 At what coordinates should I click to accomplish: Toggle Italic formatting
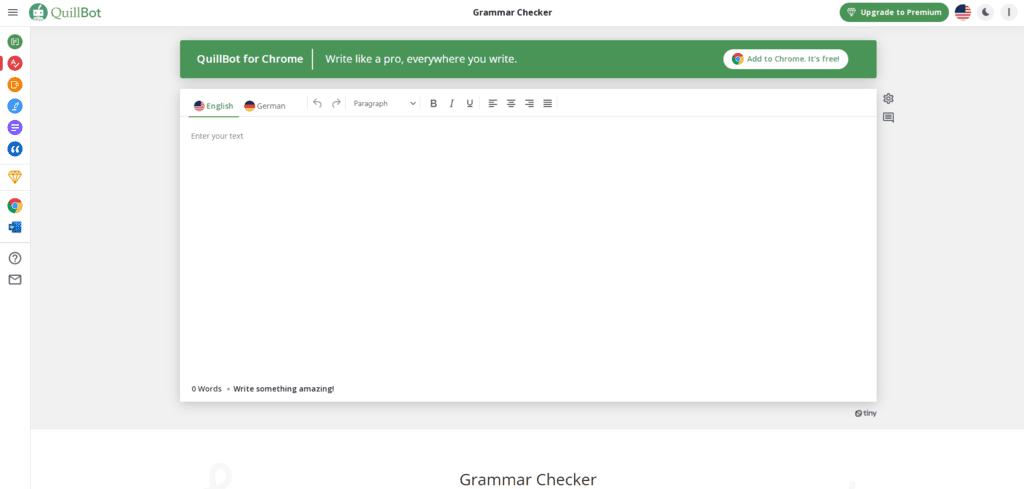pyautogui.click(x=451, y=103)
